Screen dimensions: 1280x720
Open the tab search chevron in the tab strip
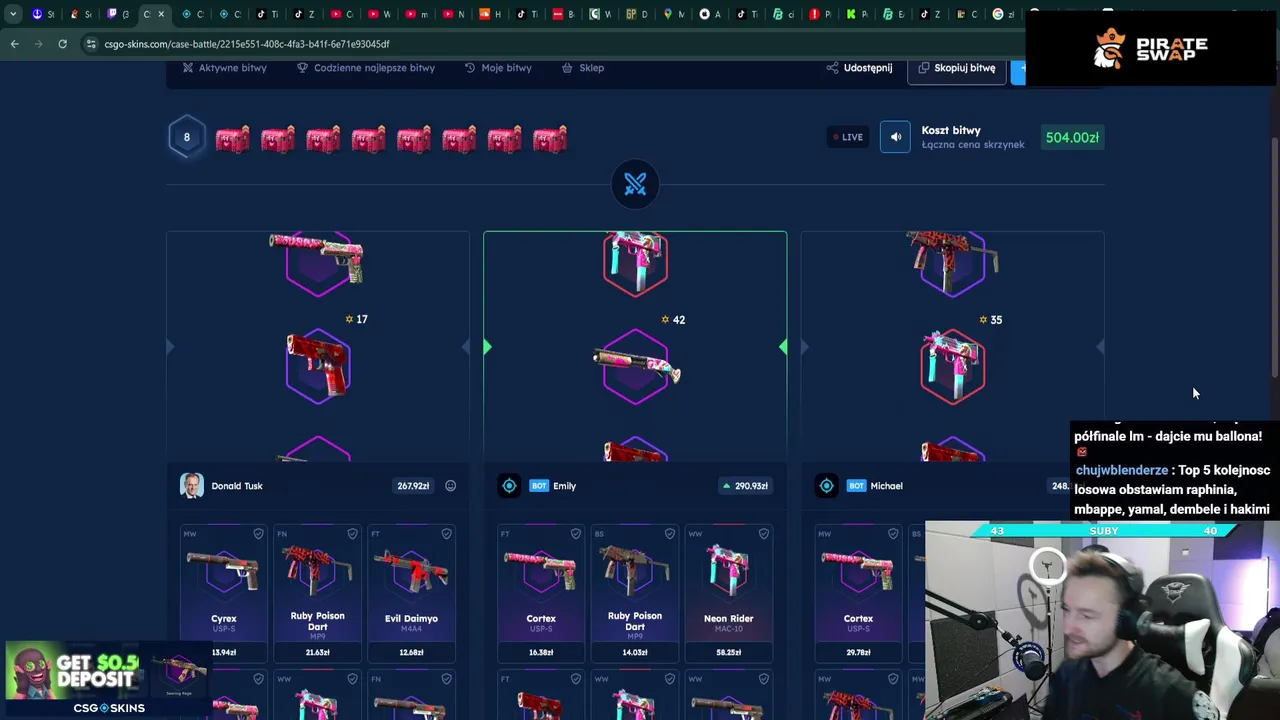point(12,14)
